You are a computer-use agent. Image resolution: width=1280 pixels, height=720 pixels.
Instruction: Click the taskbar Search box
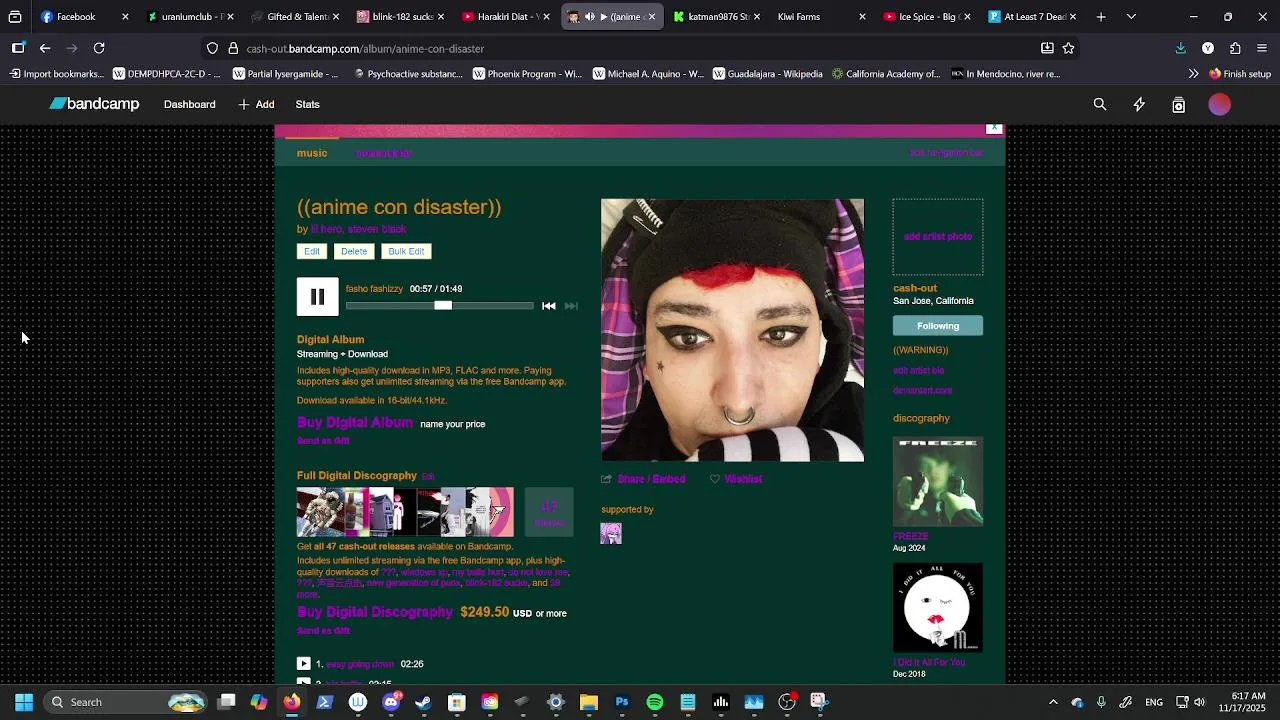pos(127,702)
